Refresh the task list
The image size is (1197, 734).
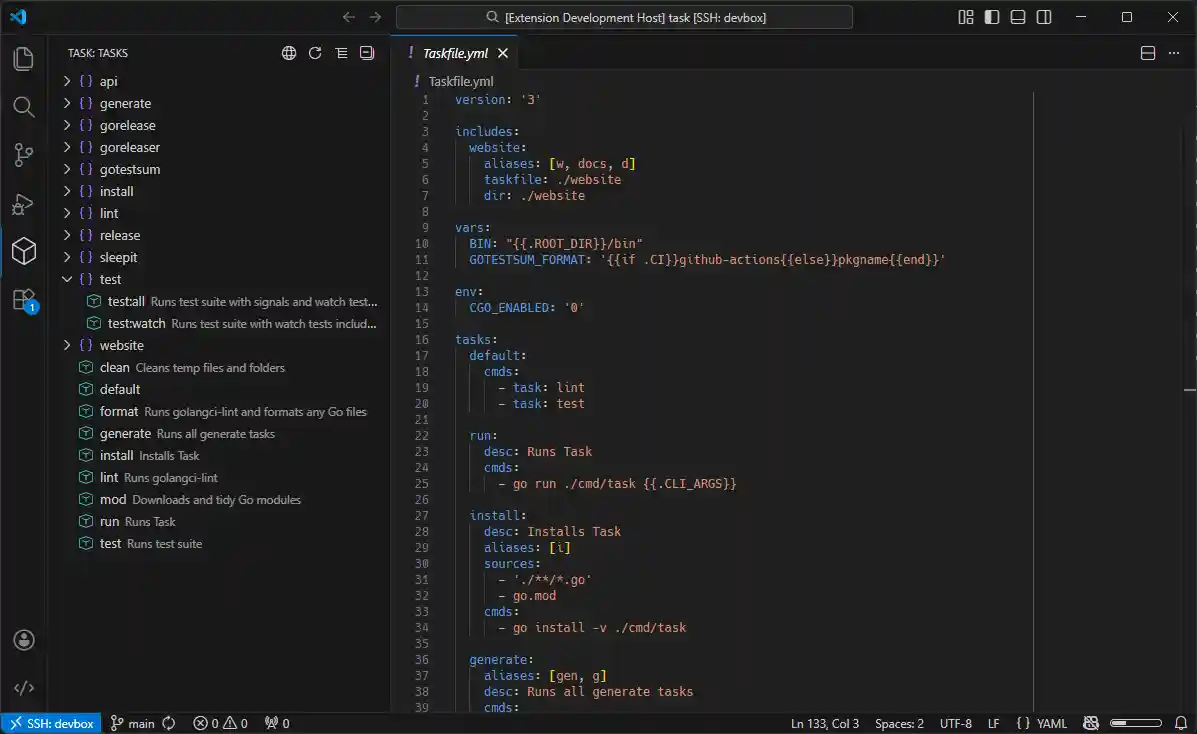[x=315, y=53]
